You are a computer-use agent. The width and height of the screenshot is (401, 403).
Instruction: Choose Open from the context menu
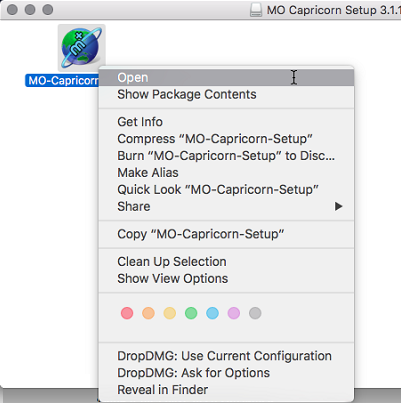(226, 77)
